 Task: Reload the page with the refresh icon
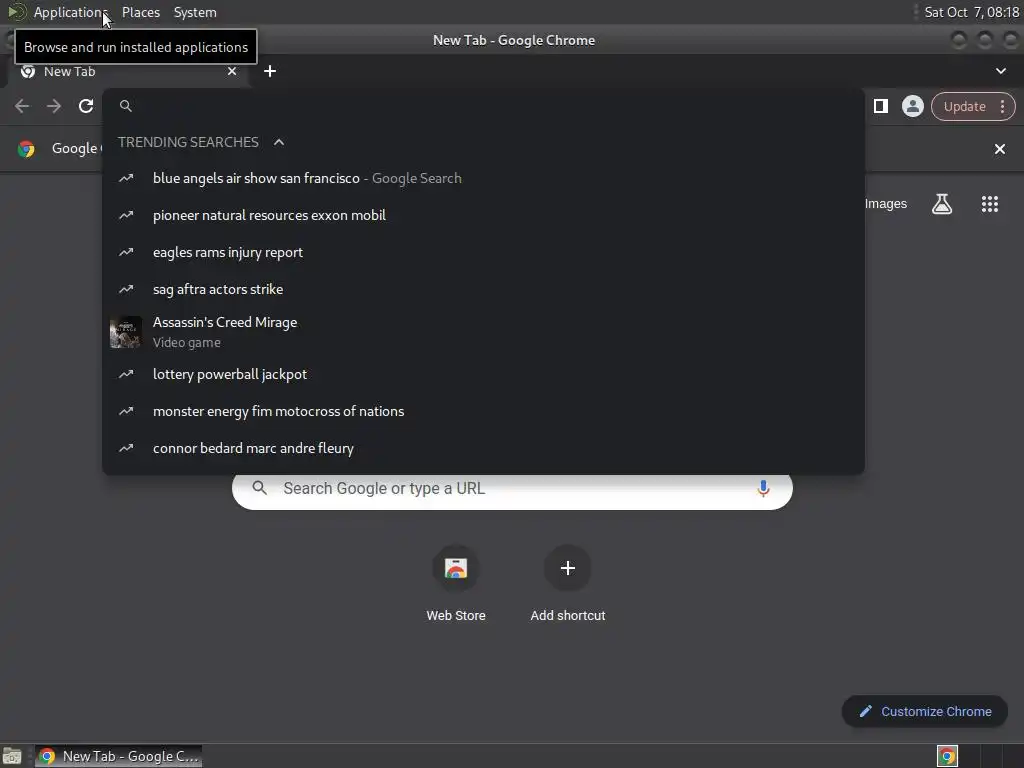[x=86, y=106]
